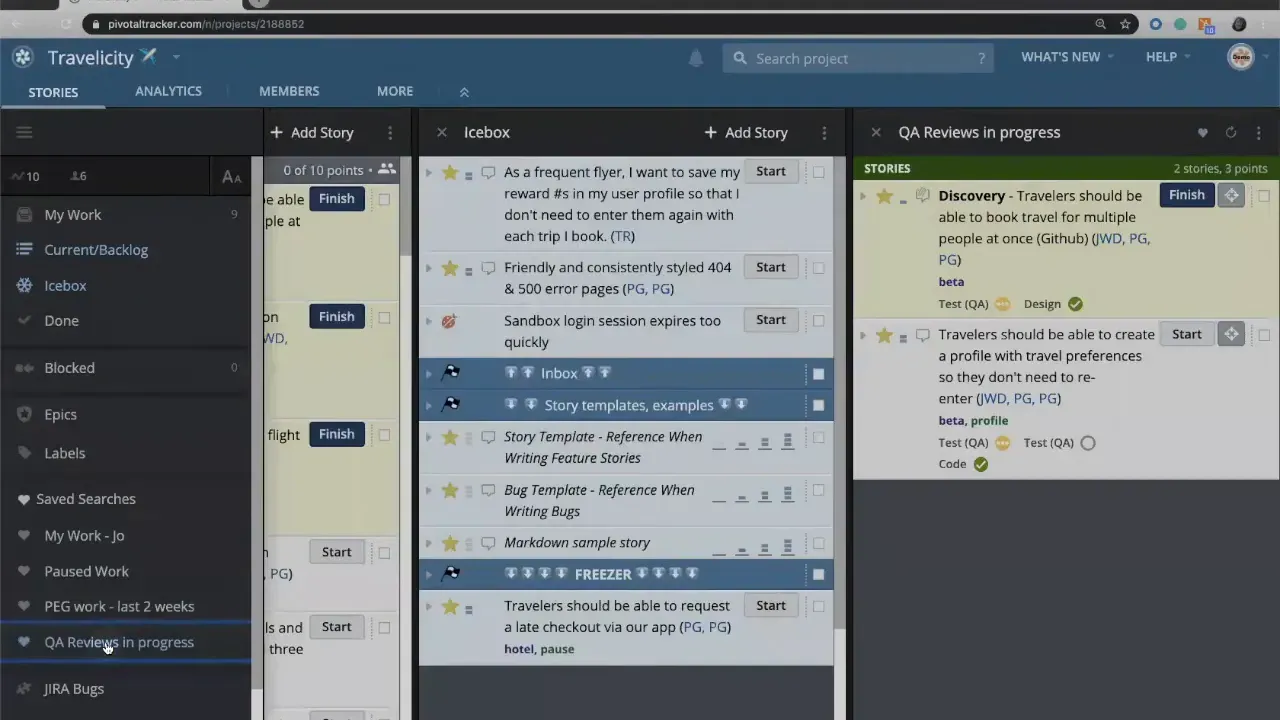Collapse the sidebar with hamburger icon
Viewport: 1280px width, 720px height.
click(24, 131)
